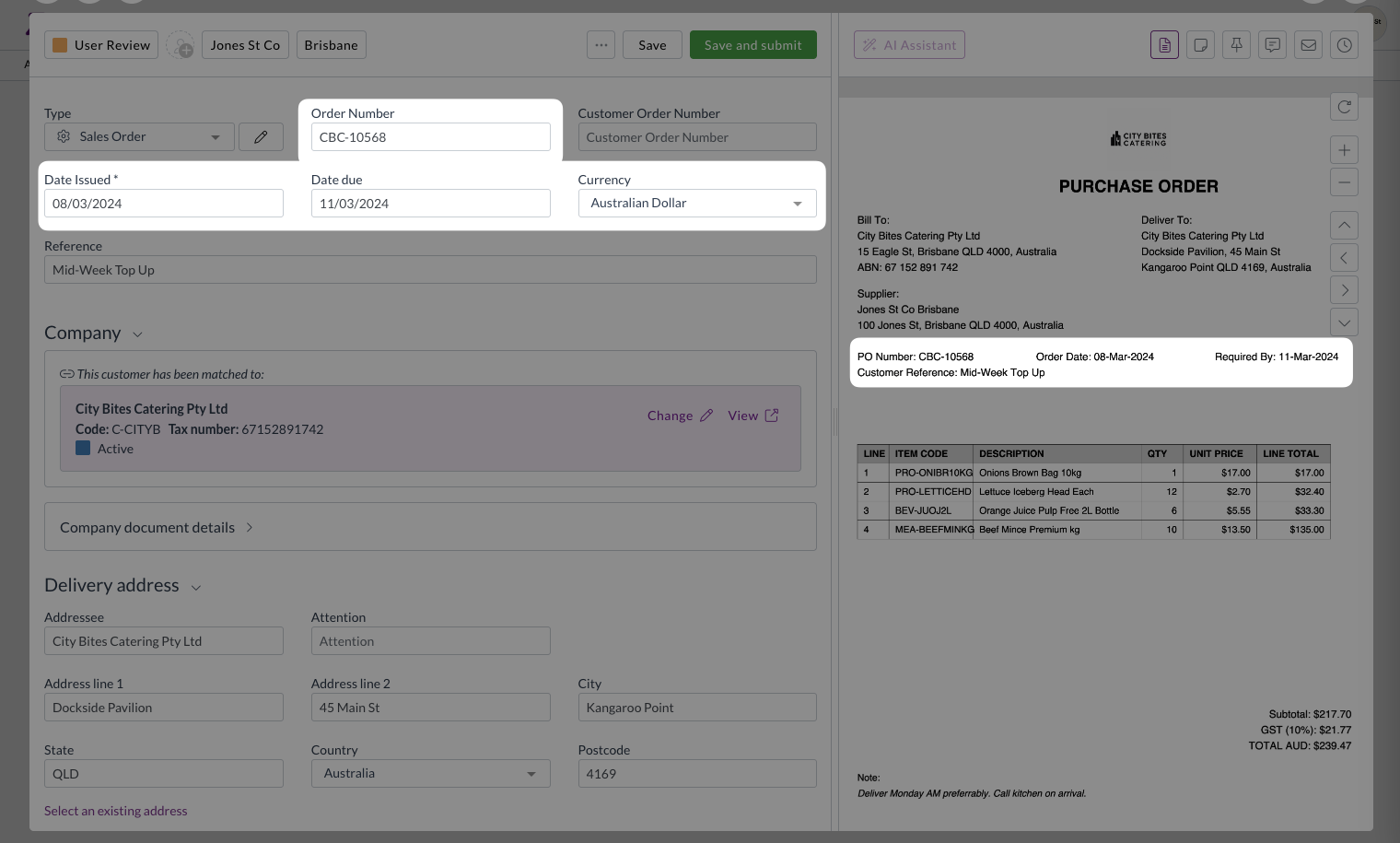Open the comments icon
This screenshot has height=843, width=1400.
point(1272,44)
